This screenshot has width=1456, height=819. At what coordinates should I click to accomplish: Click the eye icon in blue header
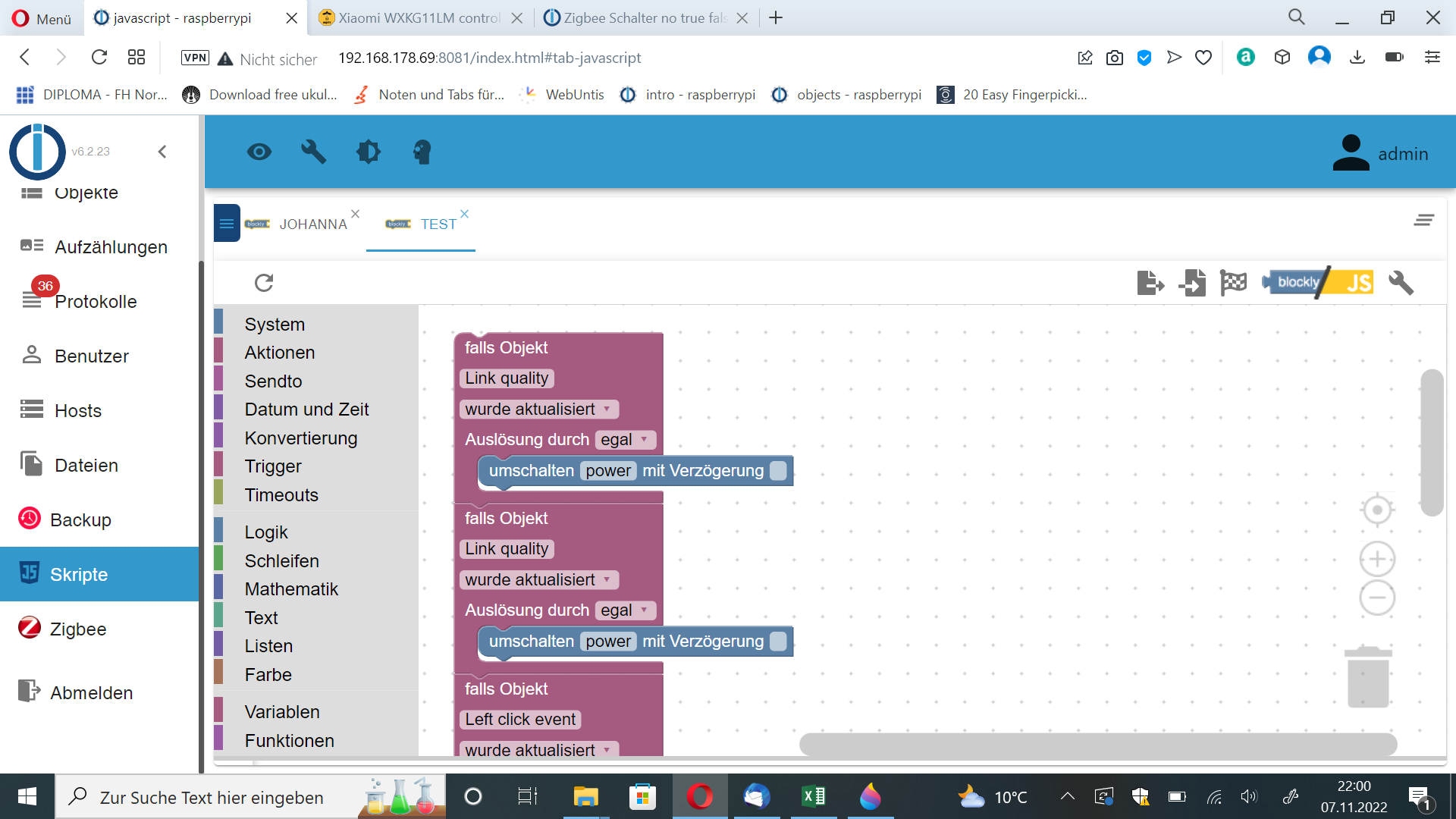pyautogui.click(x=259, y=152)
